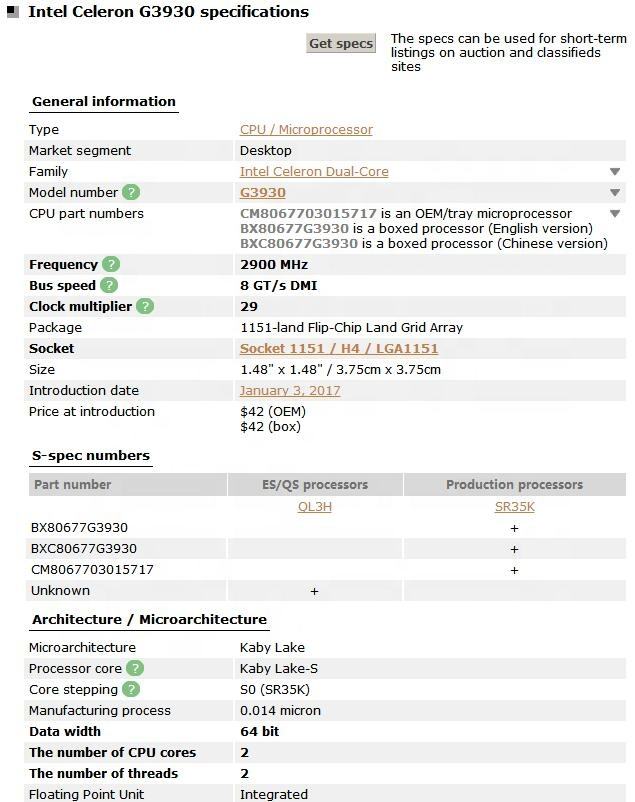635x802 pixels.
Task: Open the SR35K S-spec link
Action: pyautogui.click(x=514, y=506)
